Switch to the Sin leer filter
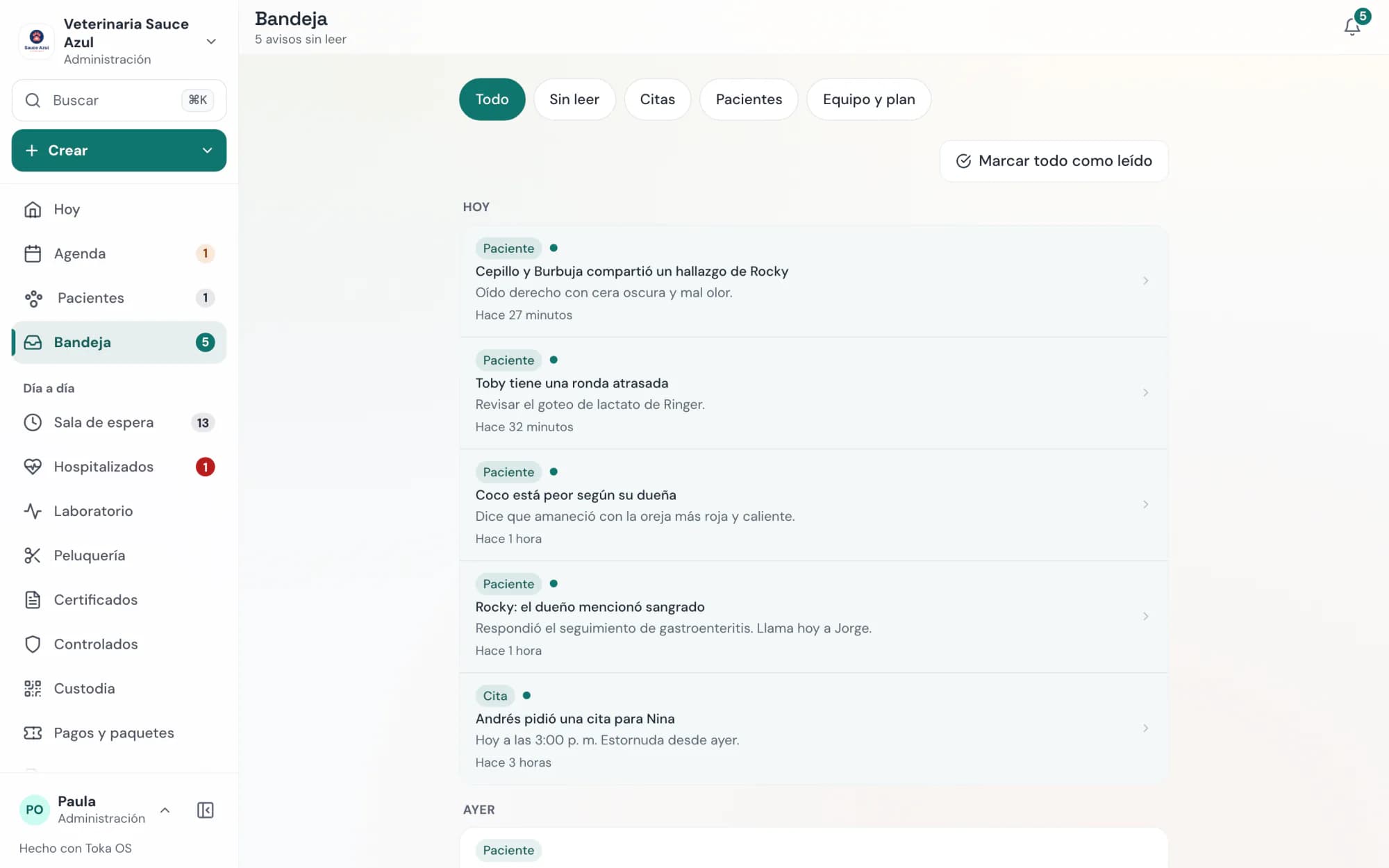This screenshot has width=1389, height=868. point(574,99)
